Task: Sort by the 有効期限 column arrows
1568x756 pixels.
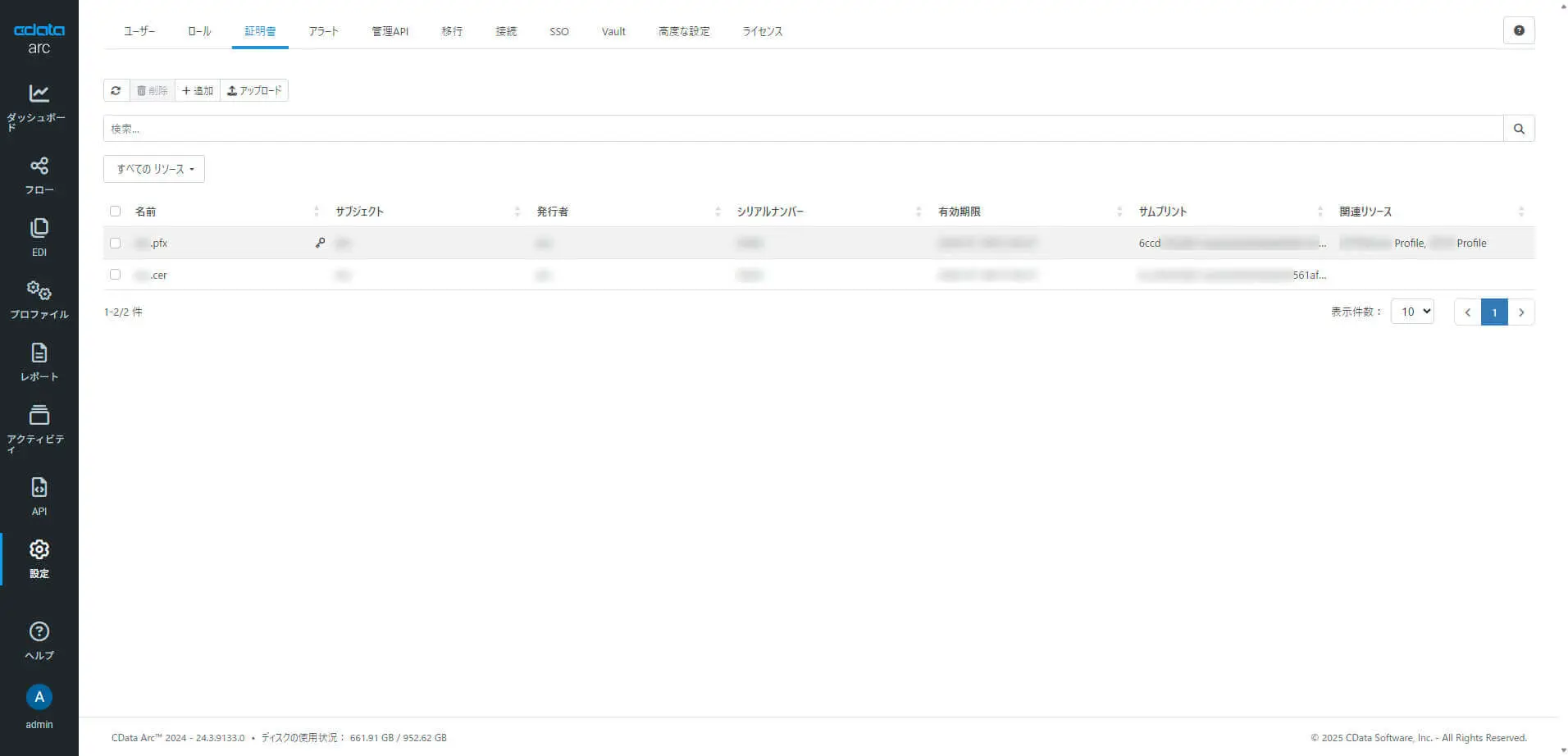Action: [1119, 212]
